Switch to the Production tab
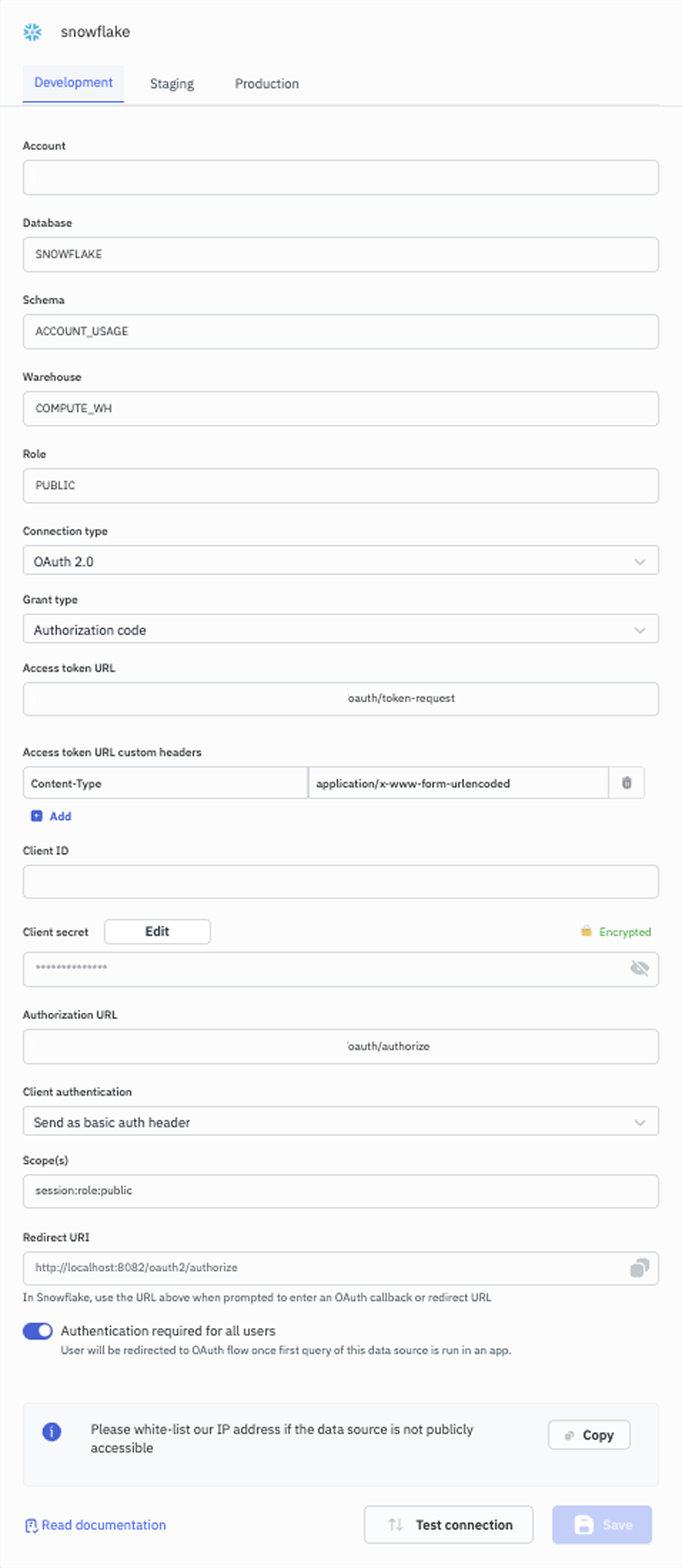682x1568 pixels. 267,84
